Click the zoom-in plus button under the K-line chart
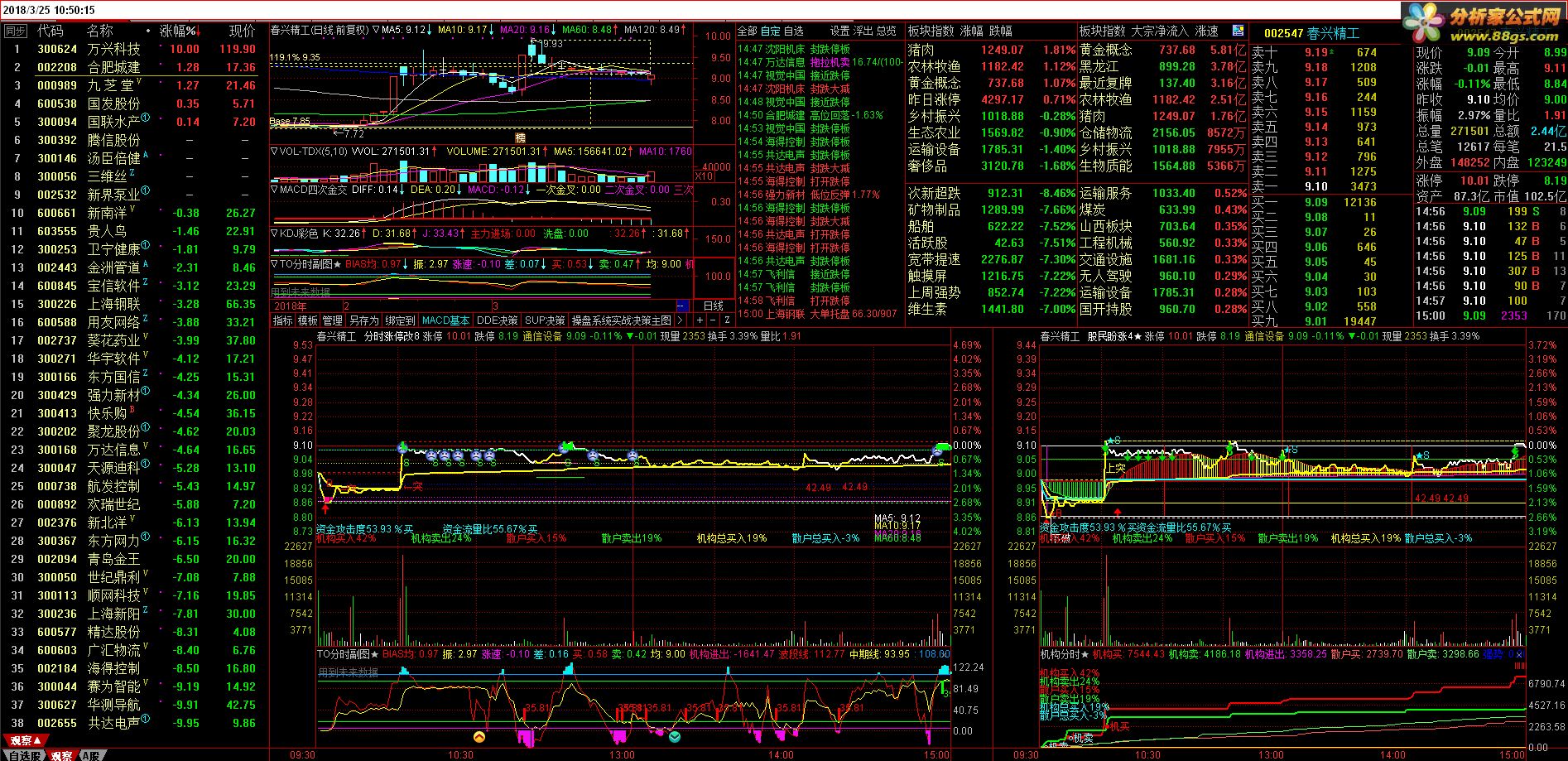Screen dimensions: 1568x761 pyautogui.click(x=700, y=320)
